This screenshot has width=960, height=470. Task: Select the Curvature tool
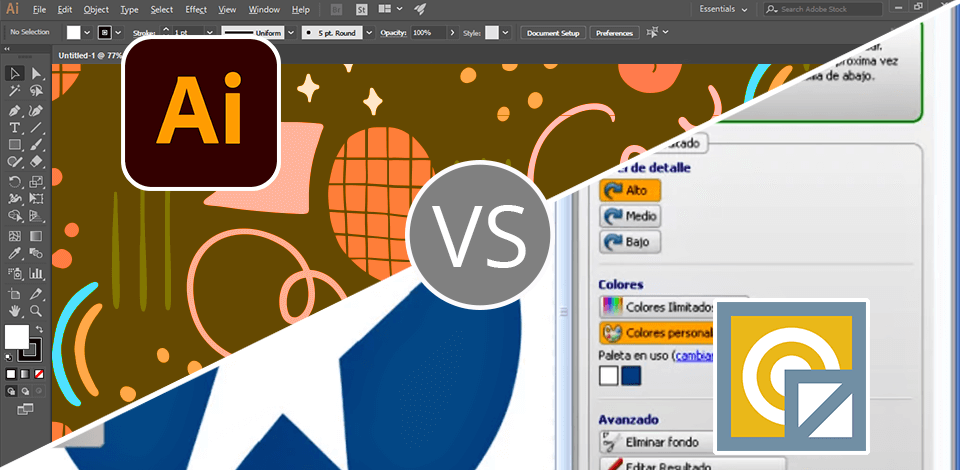click(36, 111)
